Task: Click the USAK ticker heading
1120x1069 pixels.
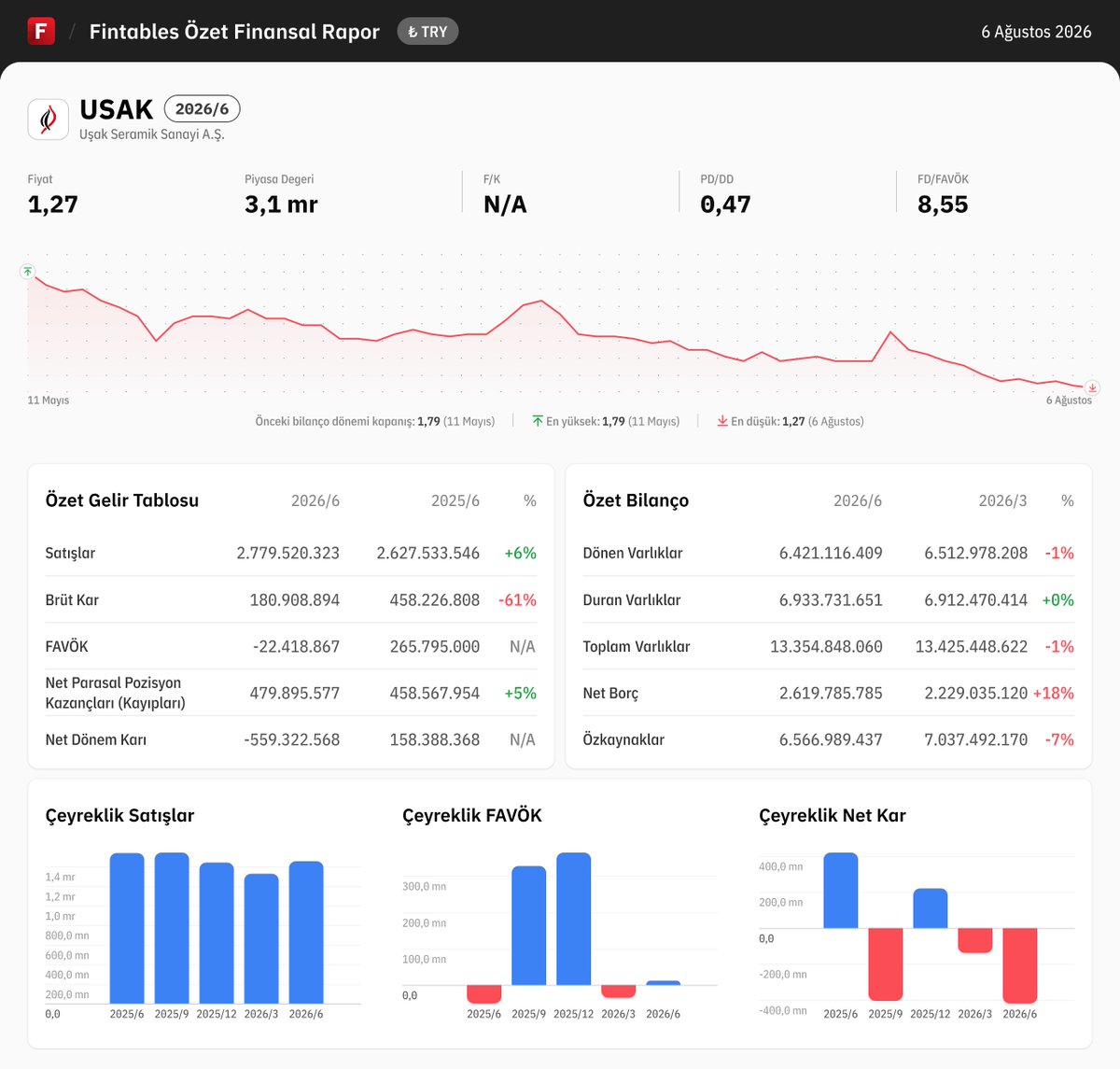Action: tap(117, 109)
